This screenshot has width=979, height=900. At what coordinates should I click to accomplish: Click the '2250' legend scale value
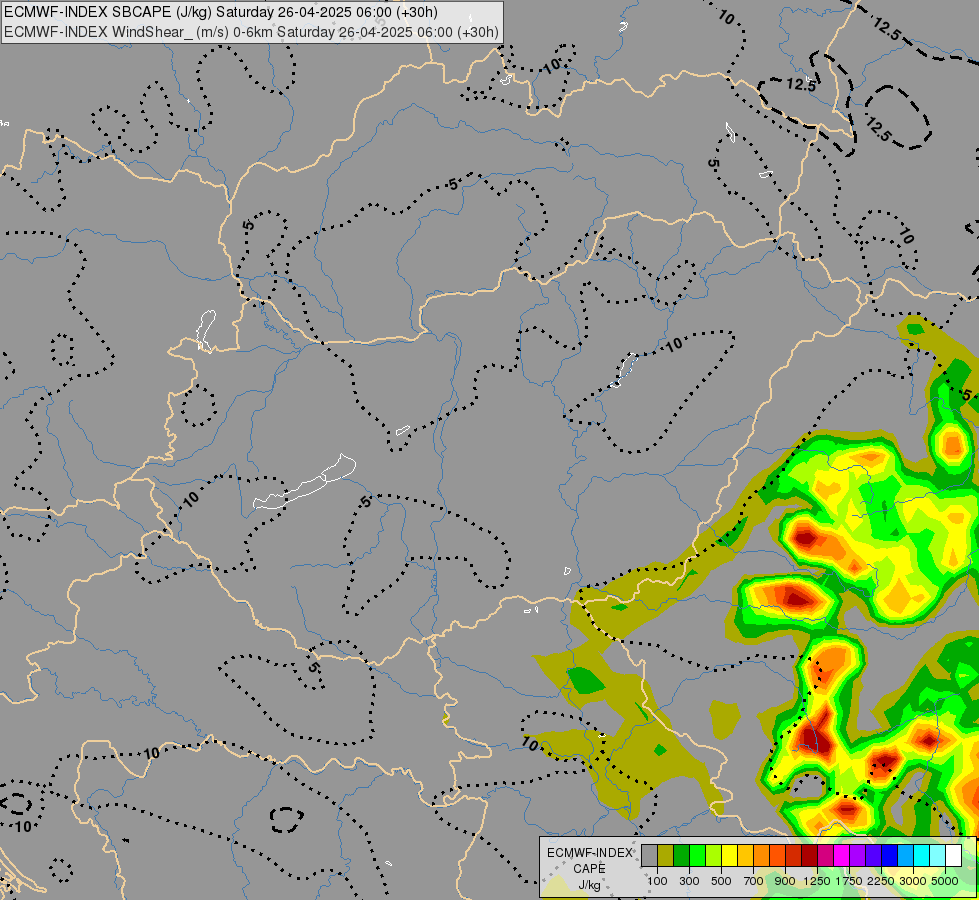click(881, 881)
